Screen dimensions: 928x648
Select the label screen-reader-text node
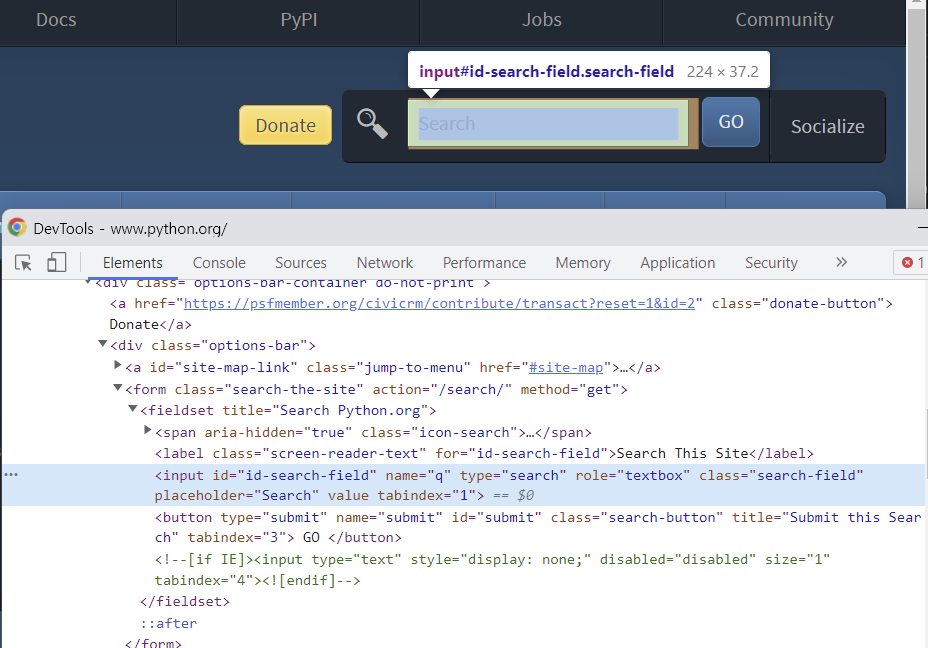pos(484,453)
